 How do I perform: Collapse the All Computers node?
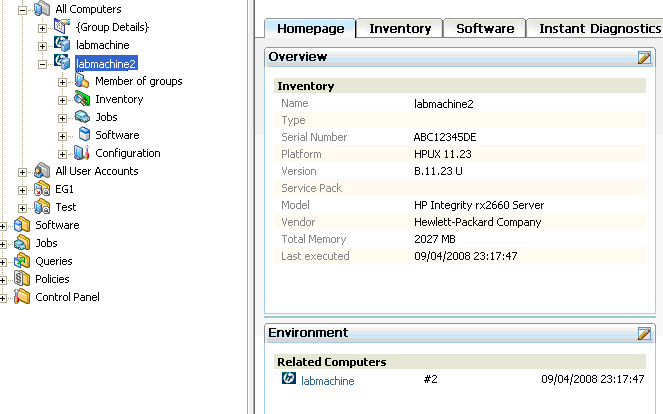tap(22, 11)
